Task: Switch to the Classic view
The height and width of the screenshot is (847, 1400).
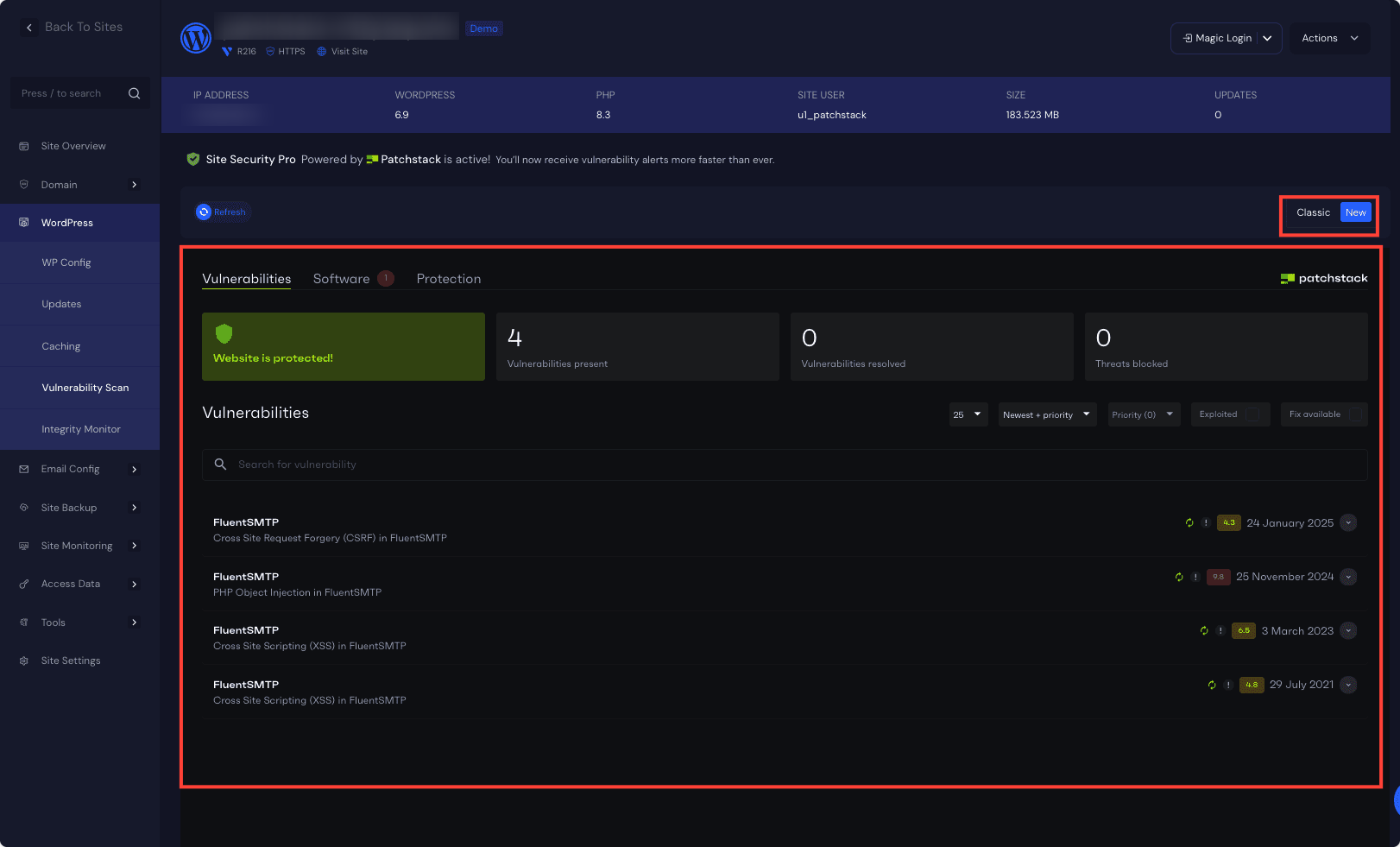Action: click(x=1312, y=213)
